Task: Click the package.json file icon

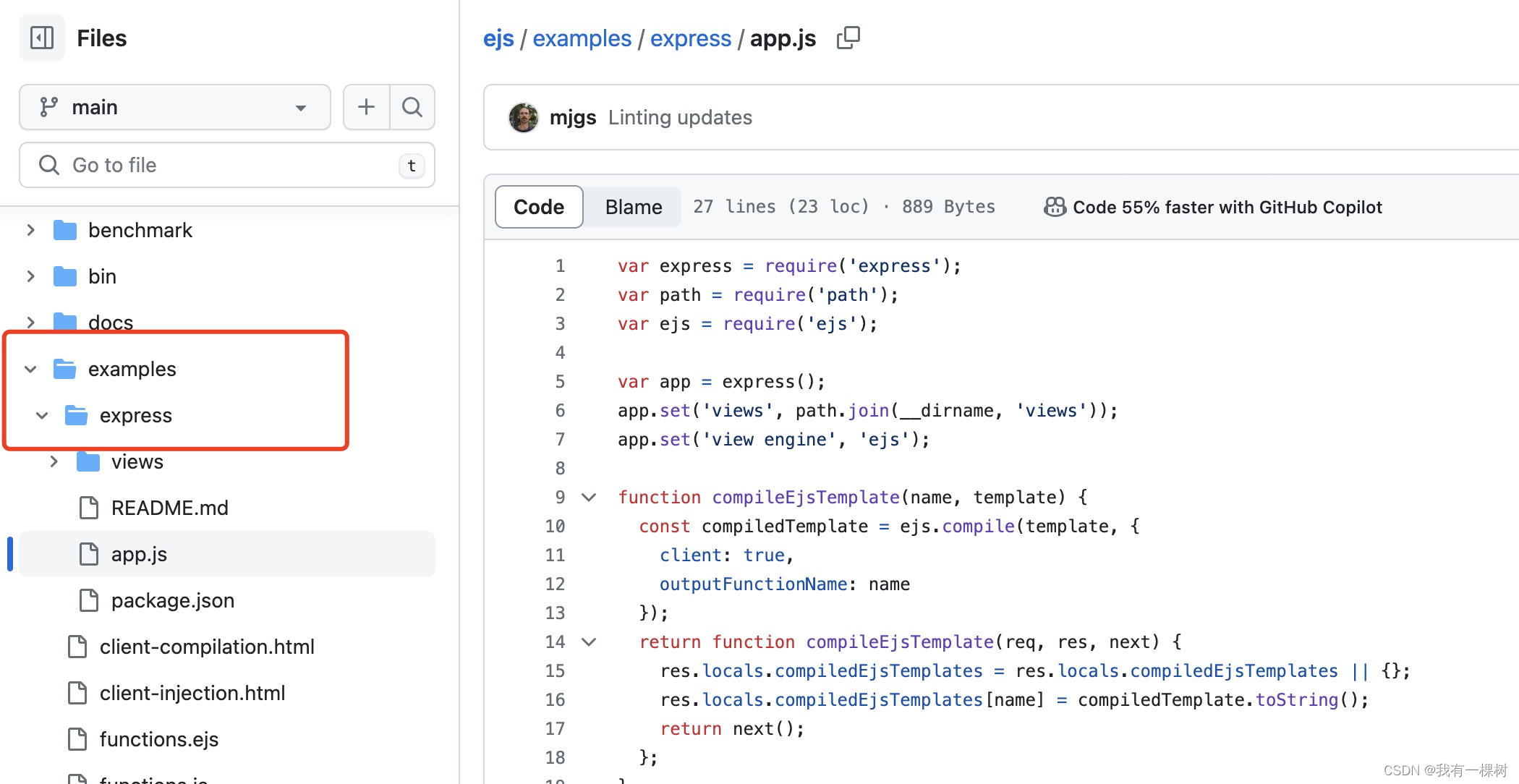Action: 89,600
